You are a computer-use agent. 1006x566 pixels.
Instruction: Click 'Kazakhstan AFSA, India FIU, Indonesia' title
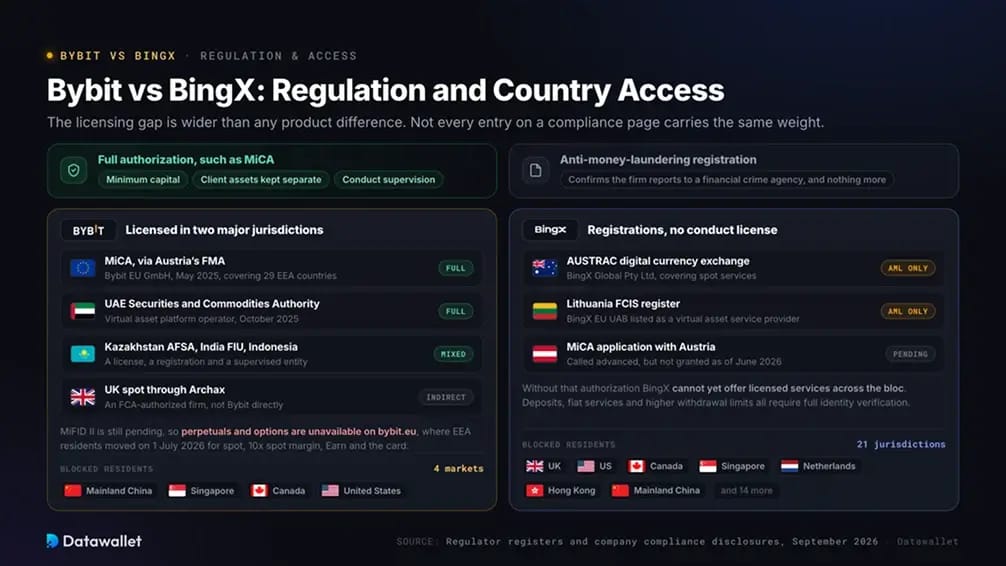click(x=201, y=347)
